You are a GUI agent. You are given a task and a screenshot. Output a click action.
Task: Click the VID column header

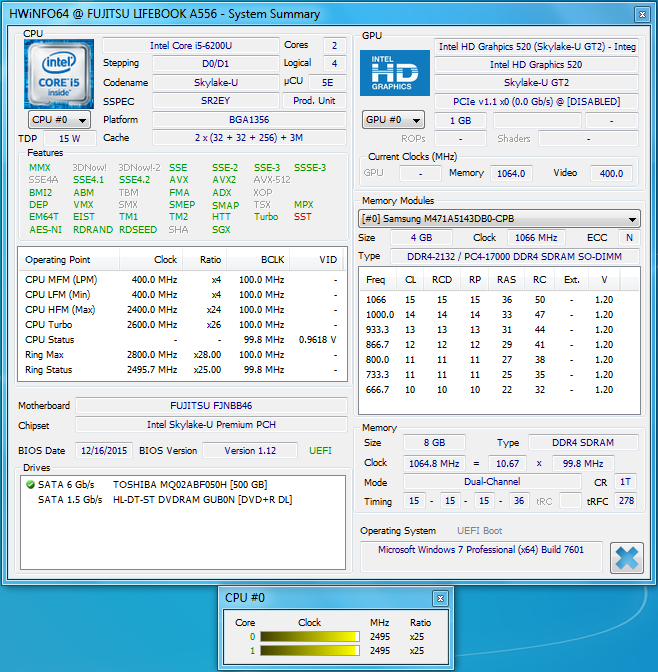pos(316,260)
